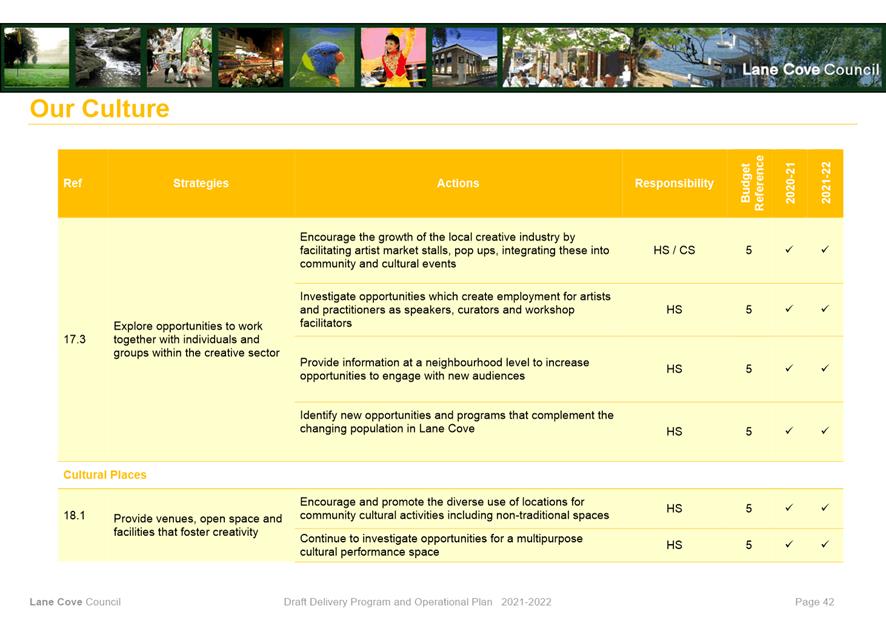
Task: Click the Page 42 footer label
Action: click(x=814, y=602)
